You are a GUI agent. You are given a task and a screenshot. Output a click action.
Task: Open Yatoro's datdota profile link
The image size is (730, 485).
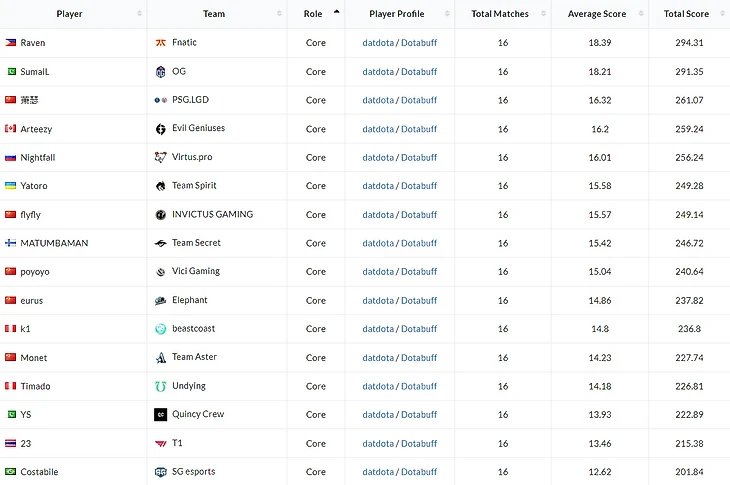[378, 186]
